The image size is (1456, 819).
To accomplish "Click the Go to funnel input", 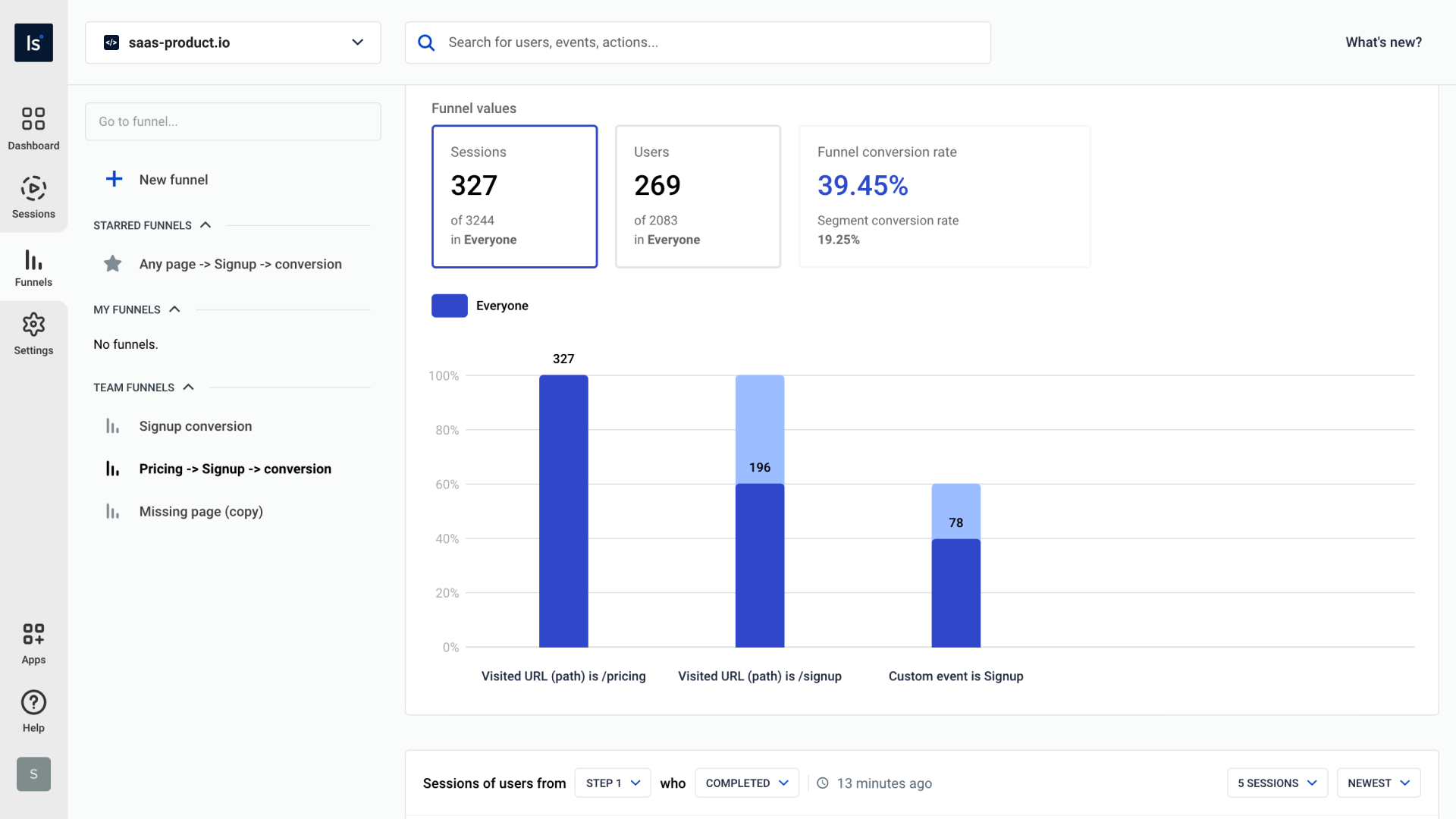I will tap(233, 121).
